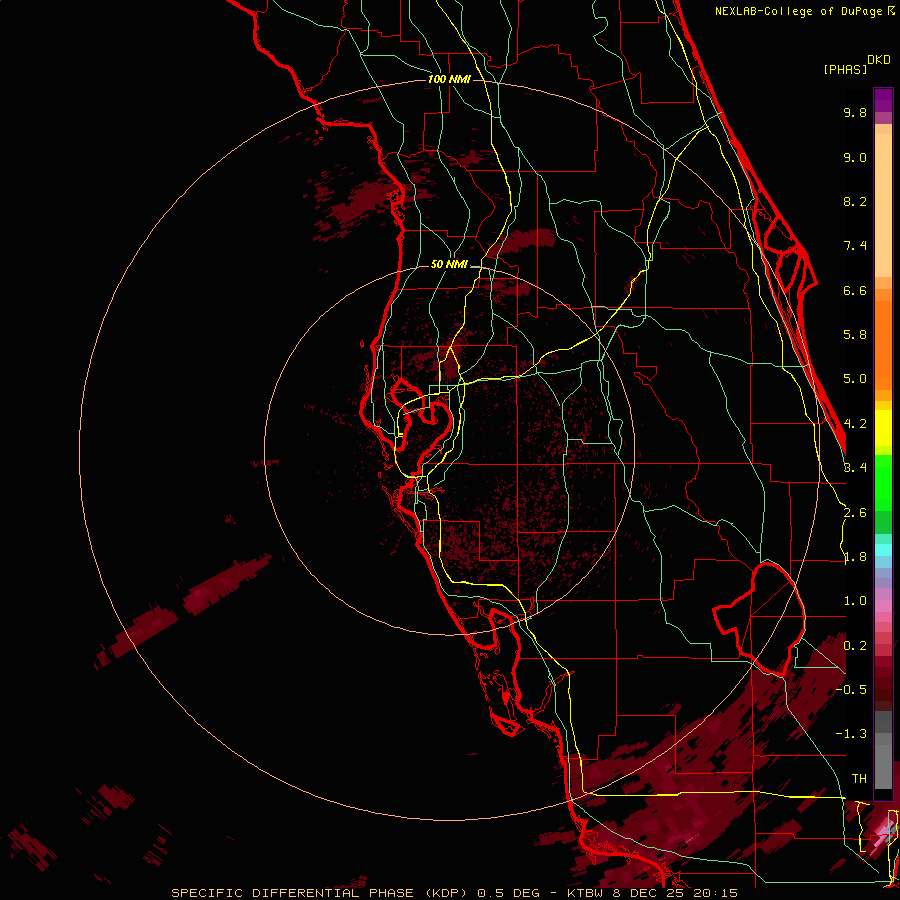
Task: Select the "7.4" value on the scale
Action: pyautogui.click(x=855, y=246)
